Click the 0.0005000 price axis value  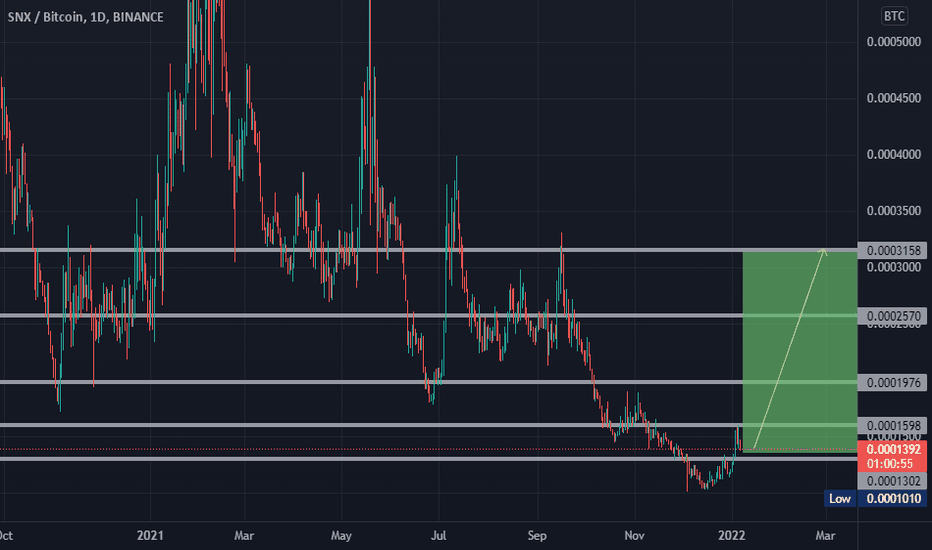tap(893, 42)
